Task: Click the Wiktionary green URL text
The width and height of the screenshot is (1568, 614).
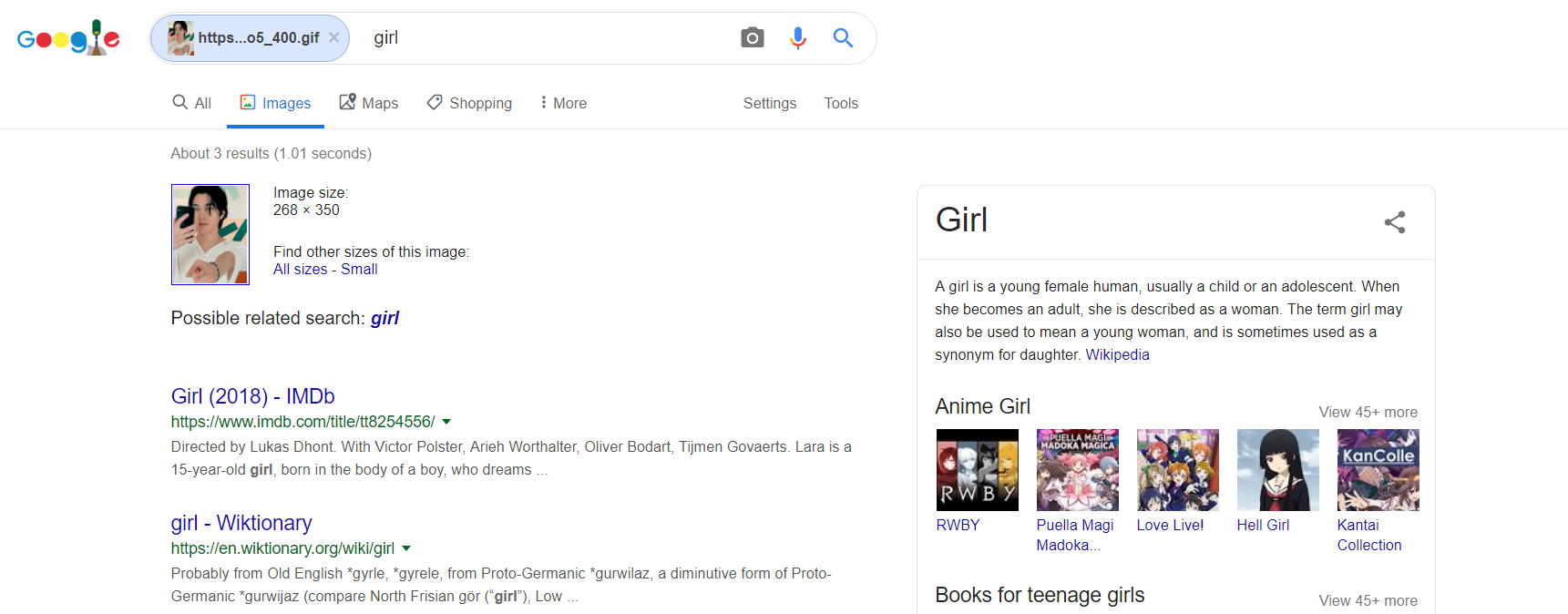Action: (x=283, y=548)
